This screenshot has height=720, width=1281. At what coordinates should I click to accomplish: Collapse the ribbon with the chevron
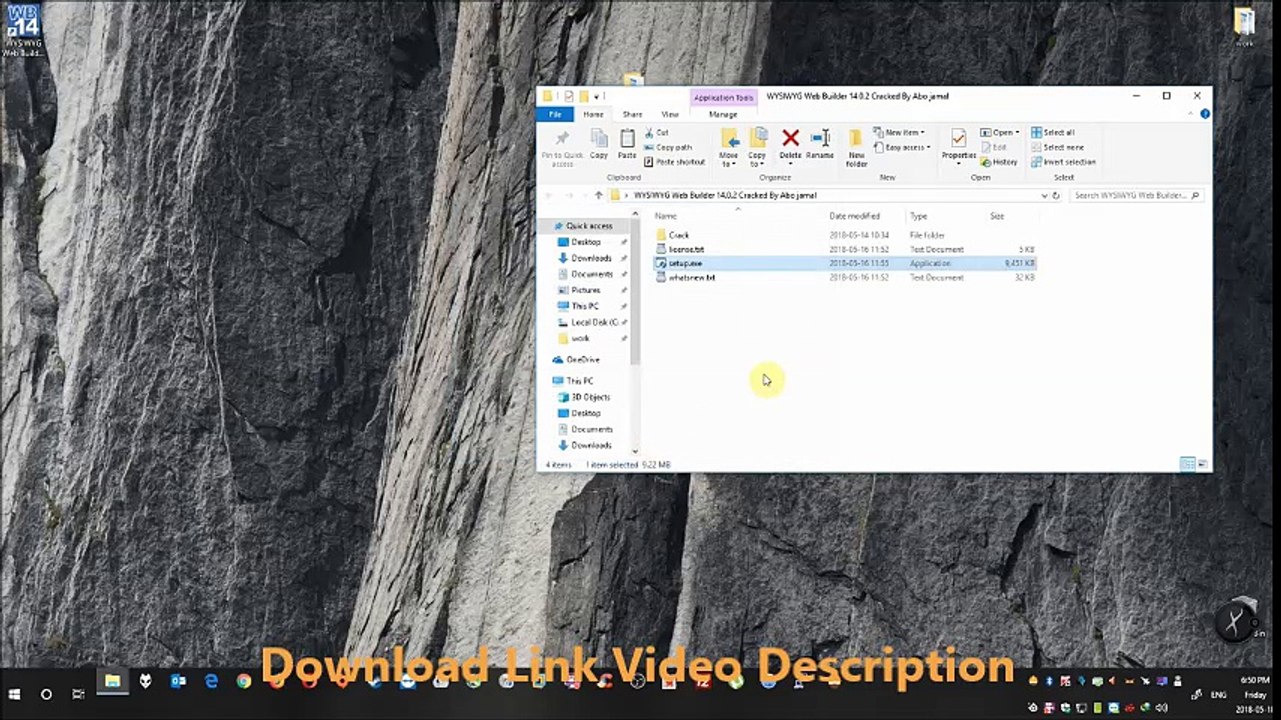click(1191, 114)
